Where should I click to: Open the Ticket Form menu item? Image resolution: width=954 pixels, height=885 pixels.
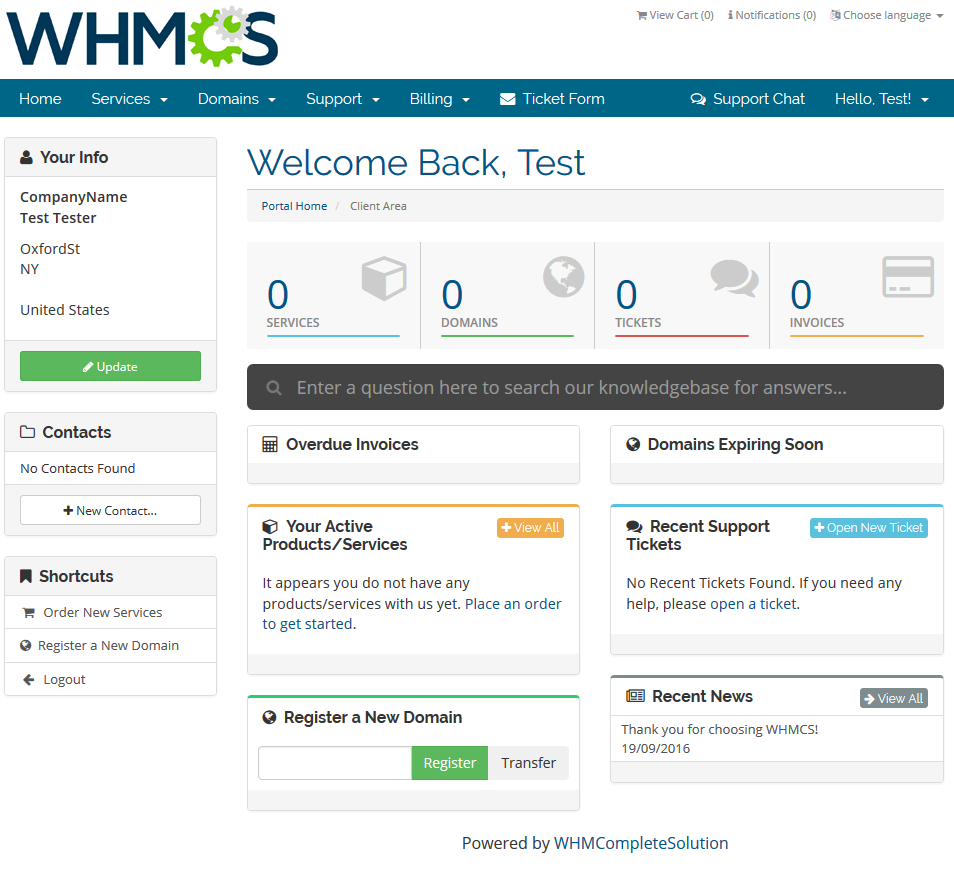[x=552, y=99]
